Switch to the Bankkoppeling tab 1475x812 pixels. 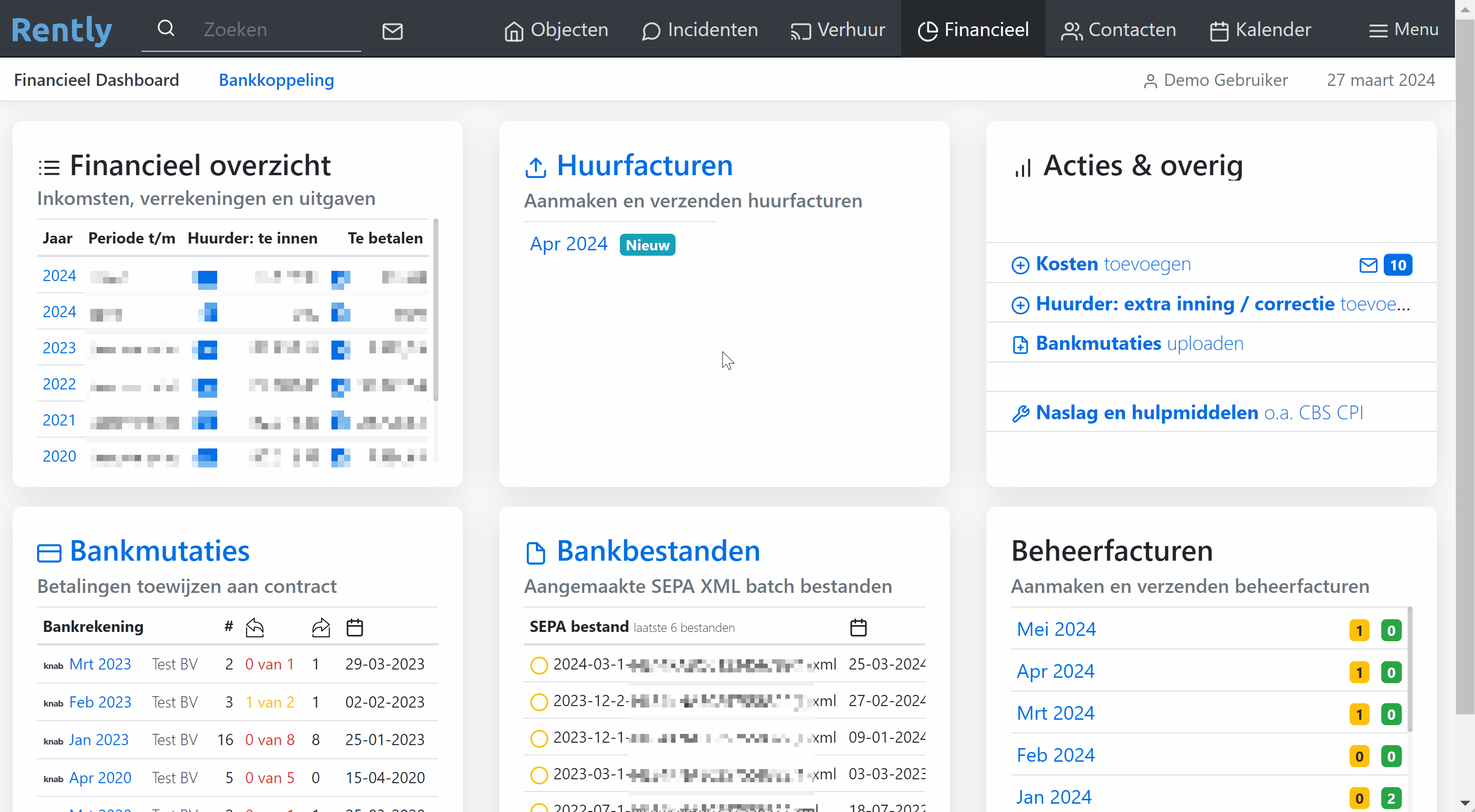[276, 80]
